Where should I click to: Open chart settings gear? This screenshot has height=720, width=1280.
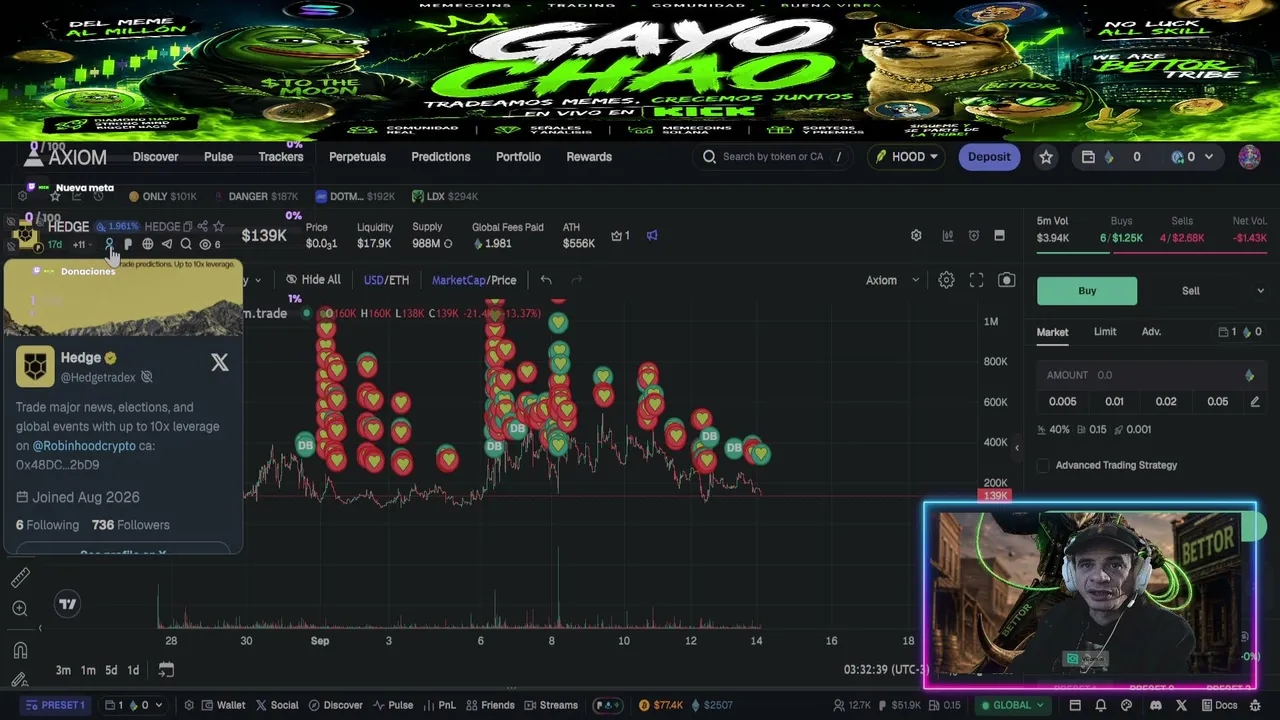(x=946, y=280)
